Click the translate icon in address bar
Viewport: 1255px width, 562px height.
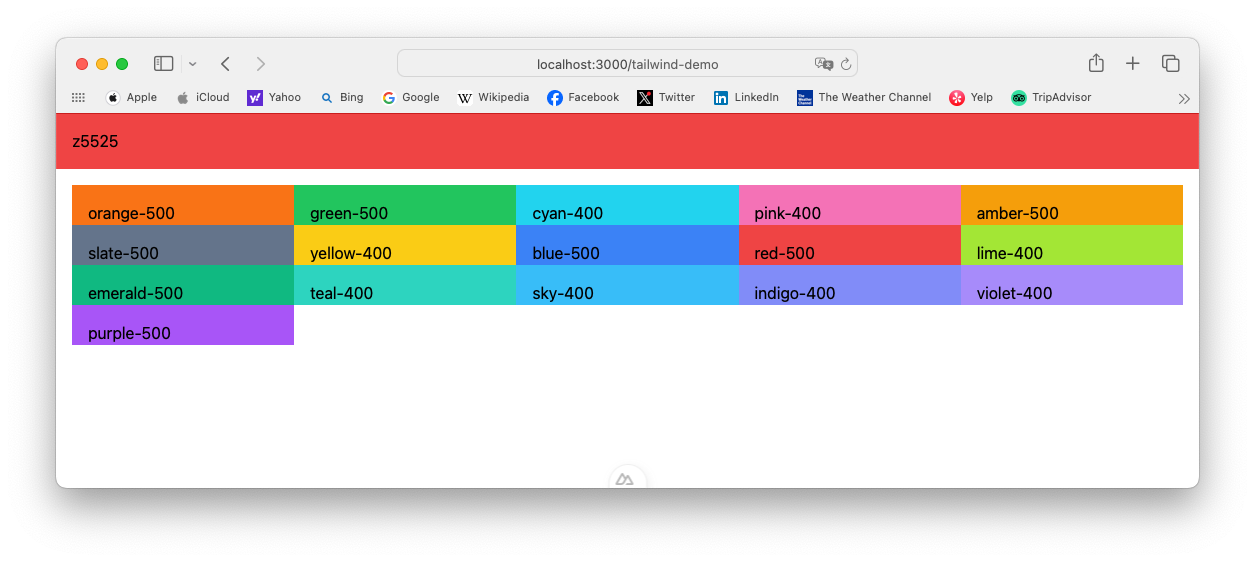823,64
